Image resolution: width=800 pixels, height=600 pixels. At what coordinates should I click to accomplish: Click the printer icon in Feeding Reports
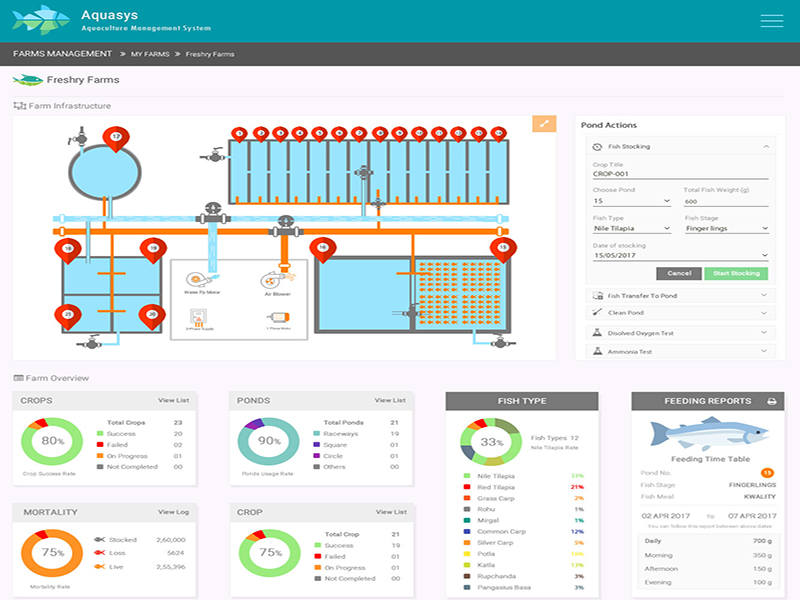[x=771, y=402]
